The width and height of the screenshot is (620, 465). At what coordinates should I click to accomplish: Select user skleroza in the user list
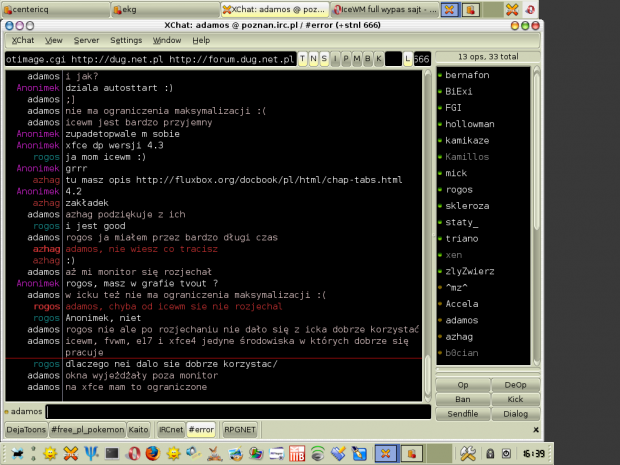467,206
